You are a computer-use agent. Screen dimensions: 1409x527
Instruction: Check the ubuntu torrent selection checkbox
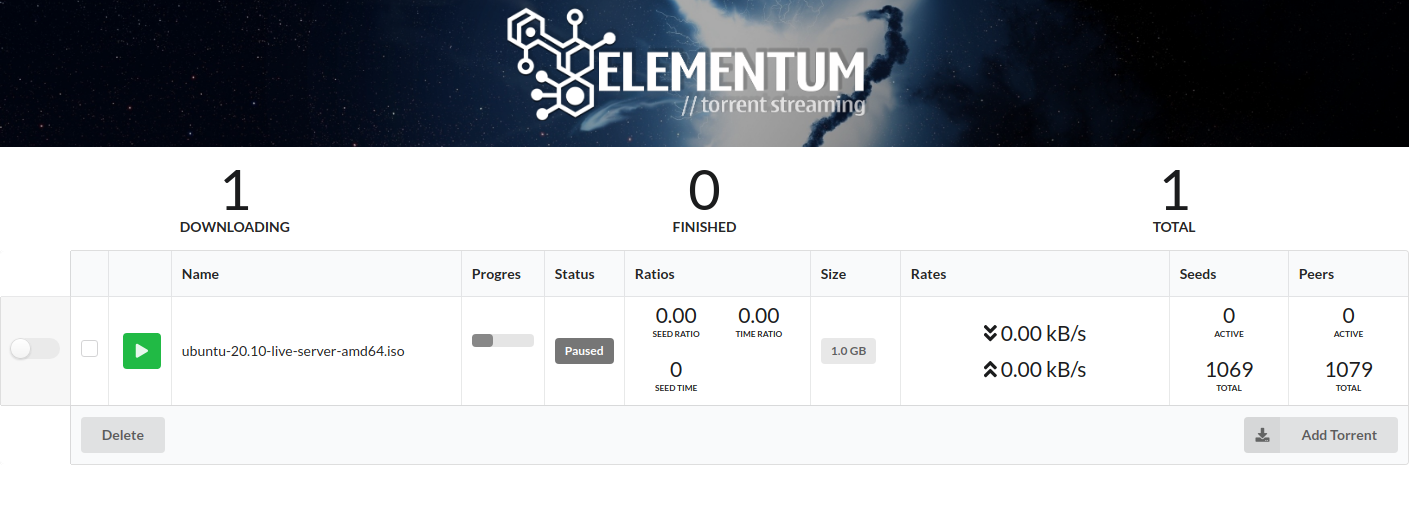[x=90, y=349]
